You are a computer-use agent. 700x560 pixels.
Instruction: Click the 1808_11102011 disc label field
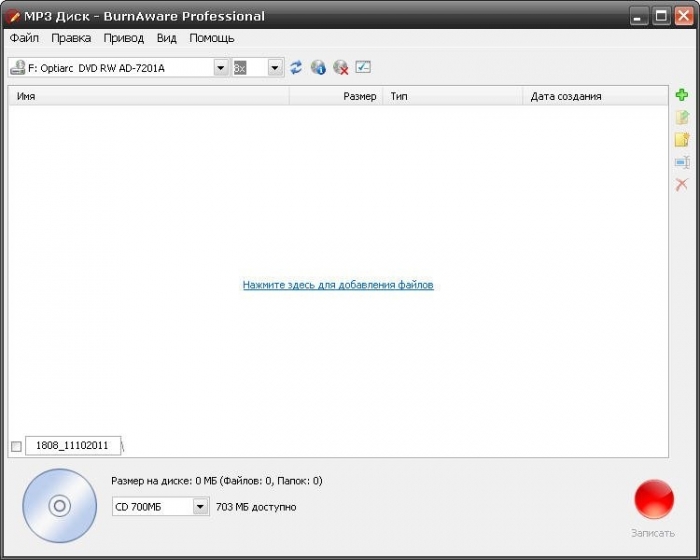[x=72, y=446]
